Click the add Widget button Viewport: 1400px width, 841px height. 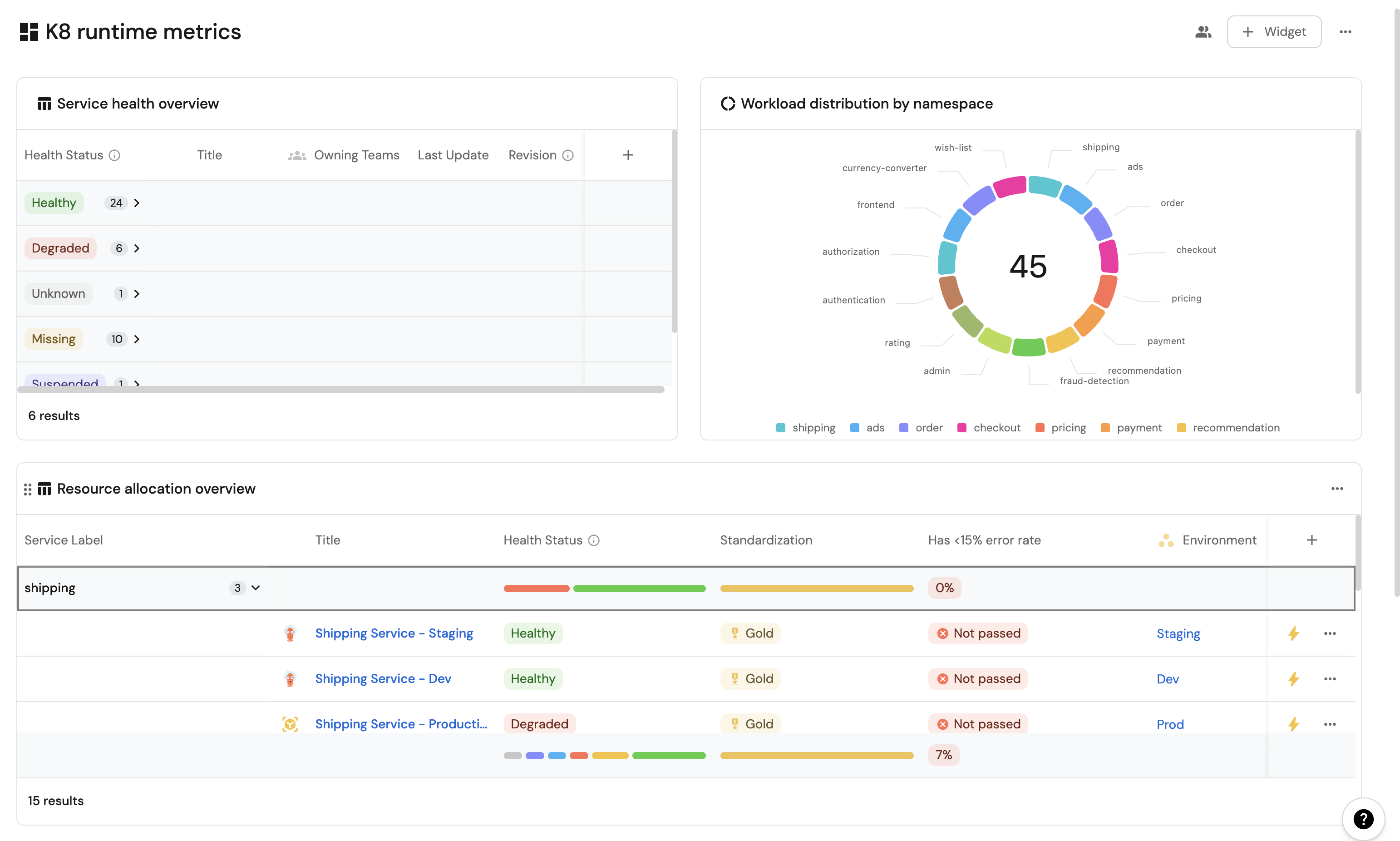(1274, 32)
